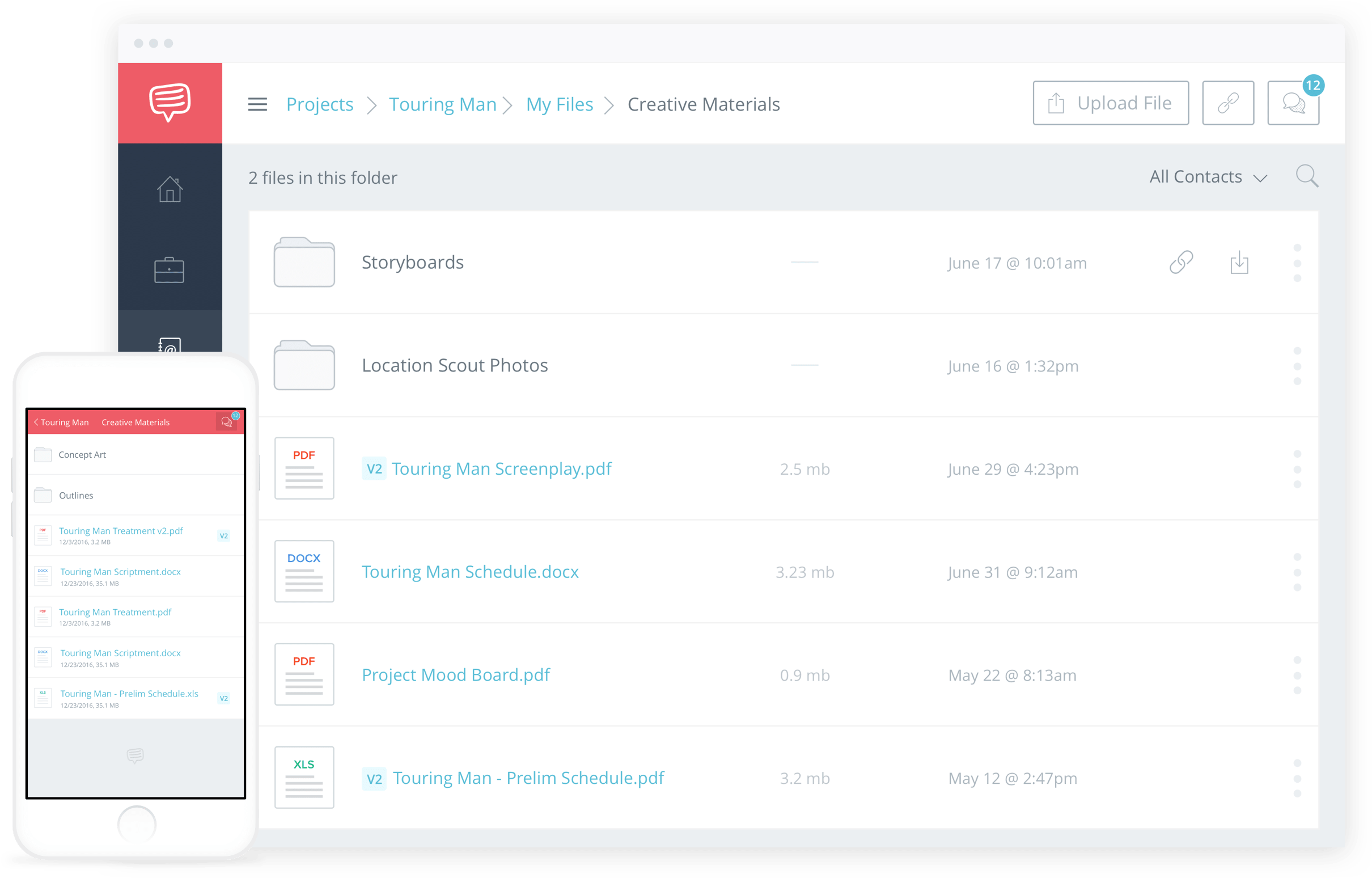The height and width of the screenshot is (878, 1372).
Task: Select the Home icon in the sidebar
Action: point(170,189)
